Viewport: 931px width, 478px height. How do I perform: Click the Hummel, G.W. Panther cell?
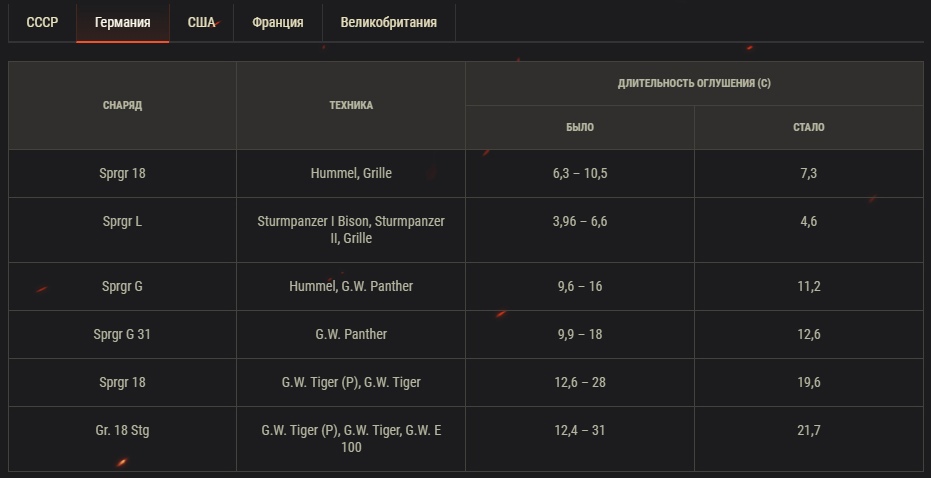pos(350,286)
